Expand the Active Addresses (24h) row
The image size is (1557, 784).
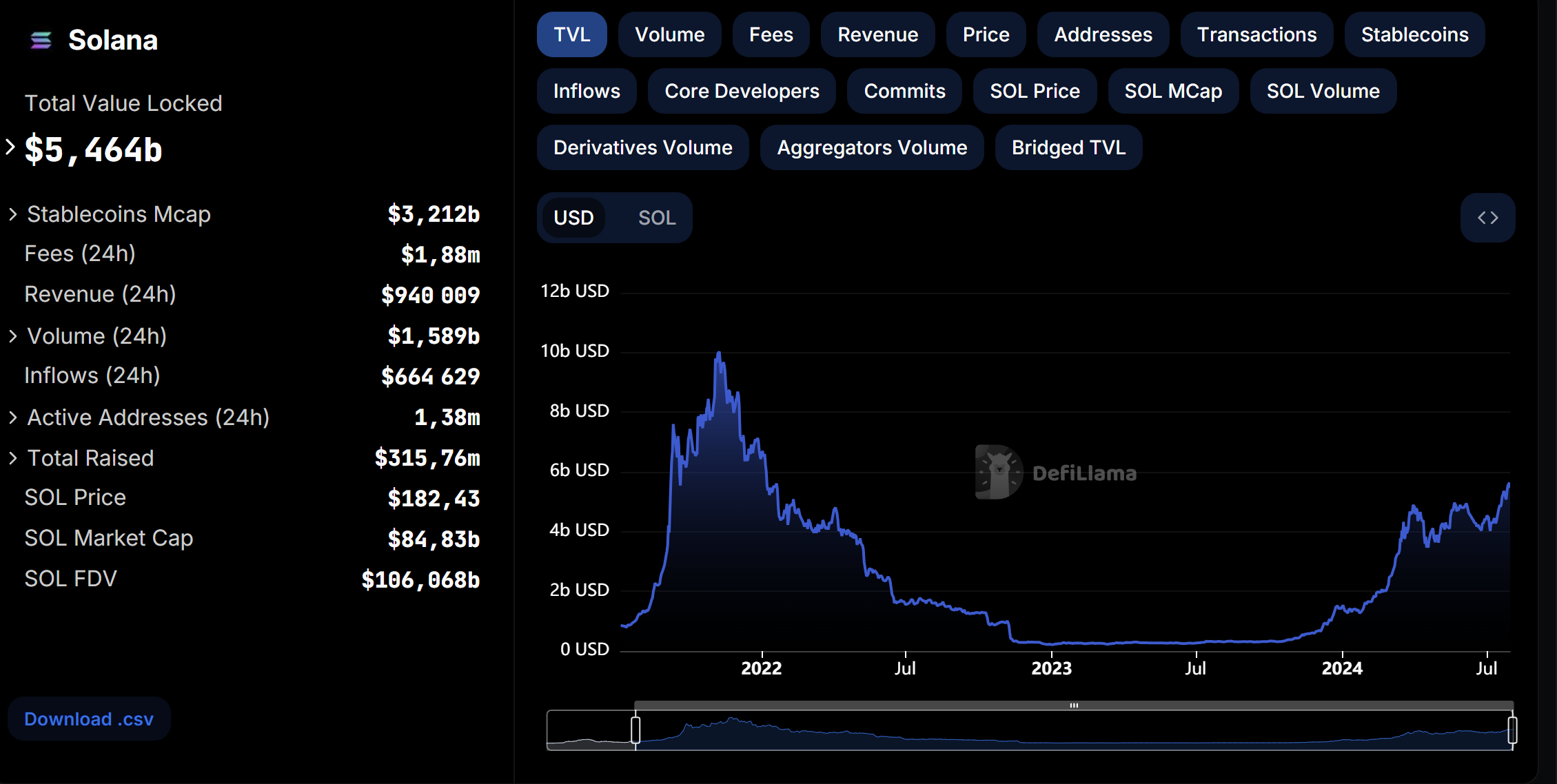pos(12,417)
